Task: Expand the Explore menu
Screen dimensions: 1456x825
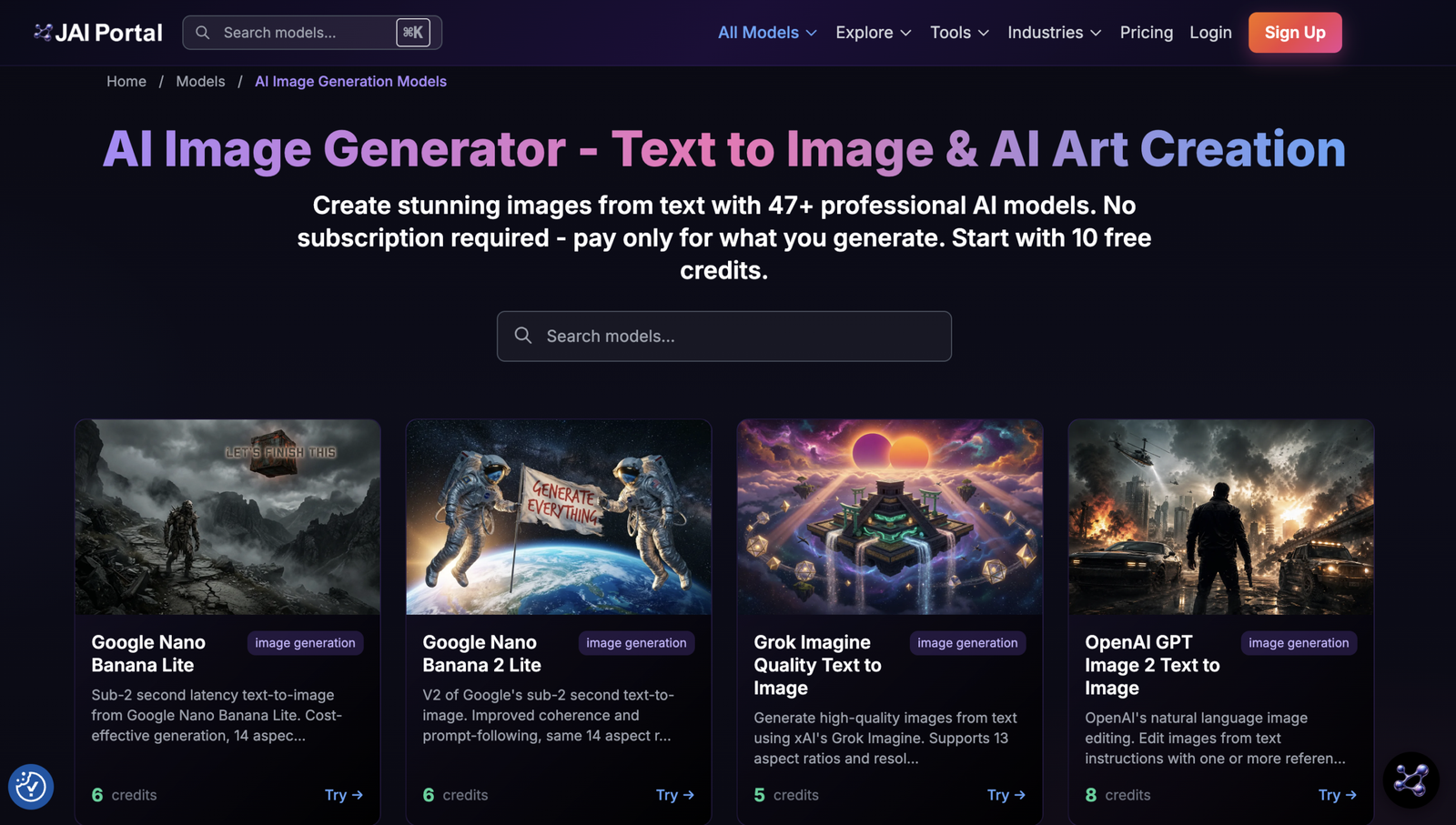Action: 874,33
